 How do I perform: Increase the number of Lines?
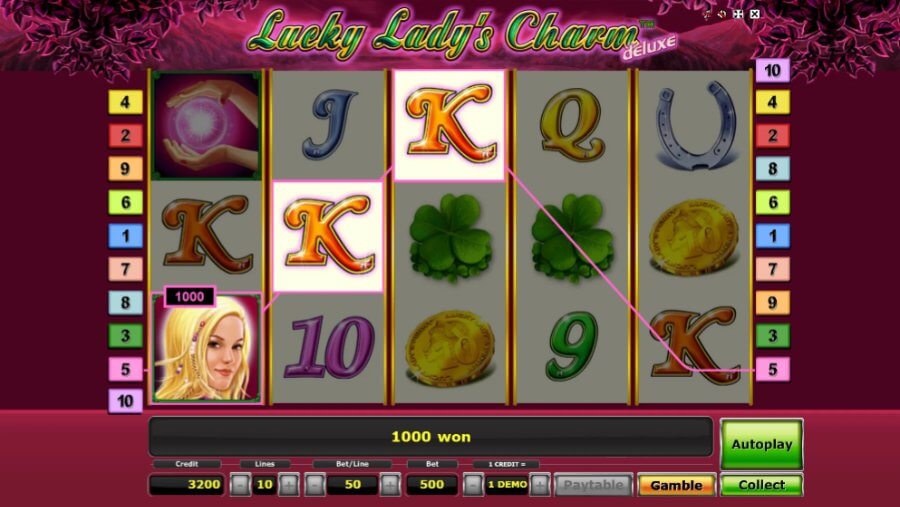click(x=289, y=485)
